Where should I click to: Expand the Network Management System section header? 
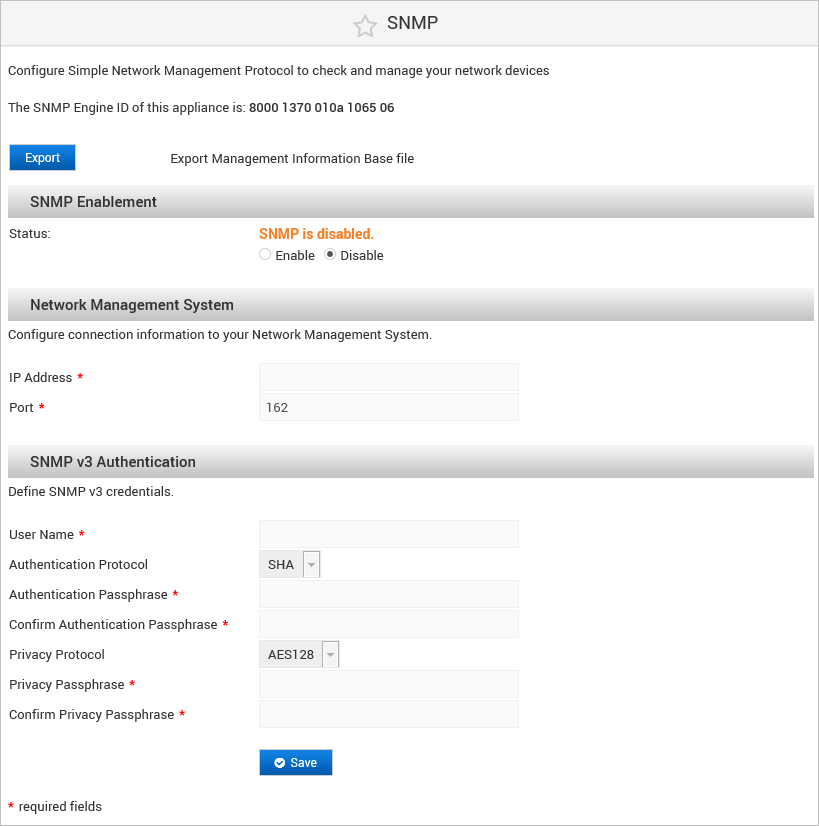click(x=131, y=304)
